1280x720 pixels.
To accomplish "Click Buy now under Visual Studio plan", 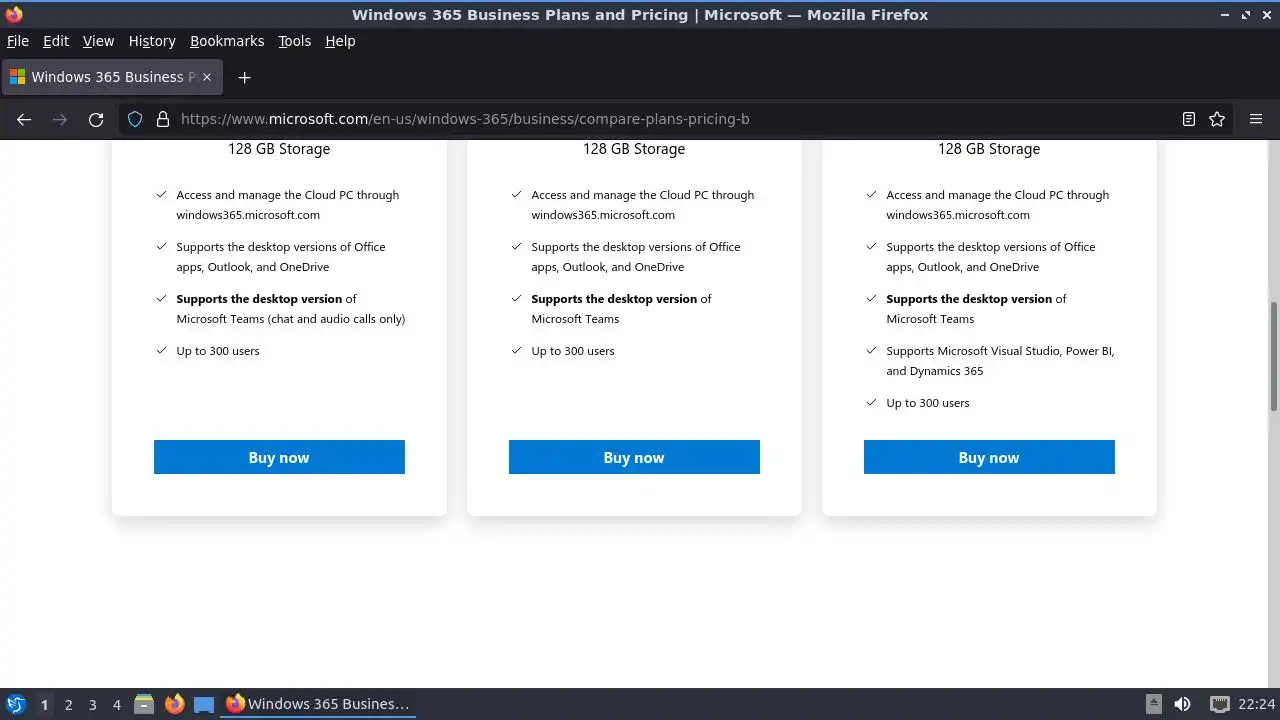I will [989, 457].
